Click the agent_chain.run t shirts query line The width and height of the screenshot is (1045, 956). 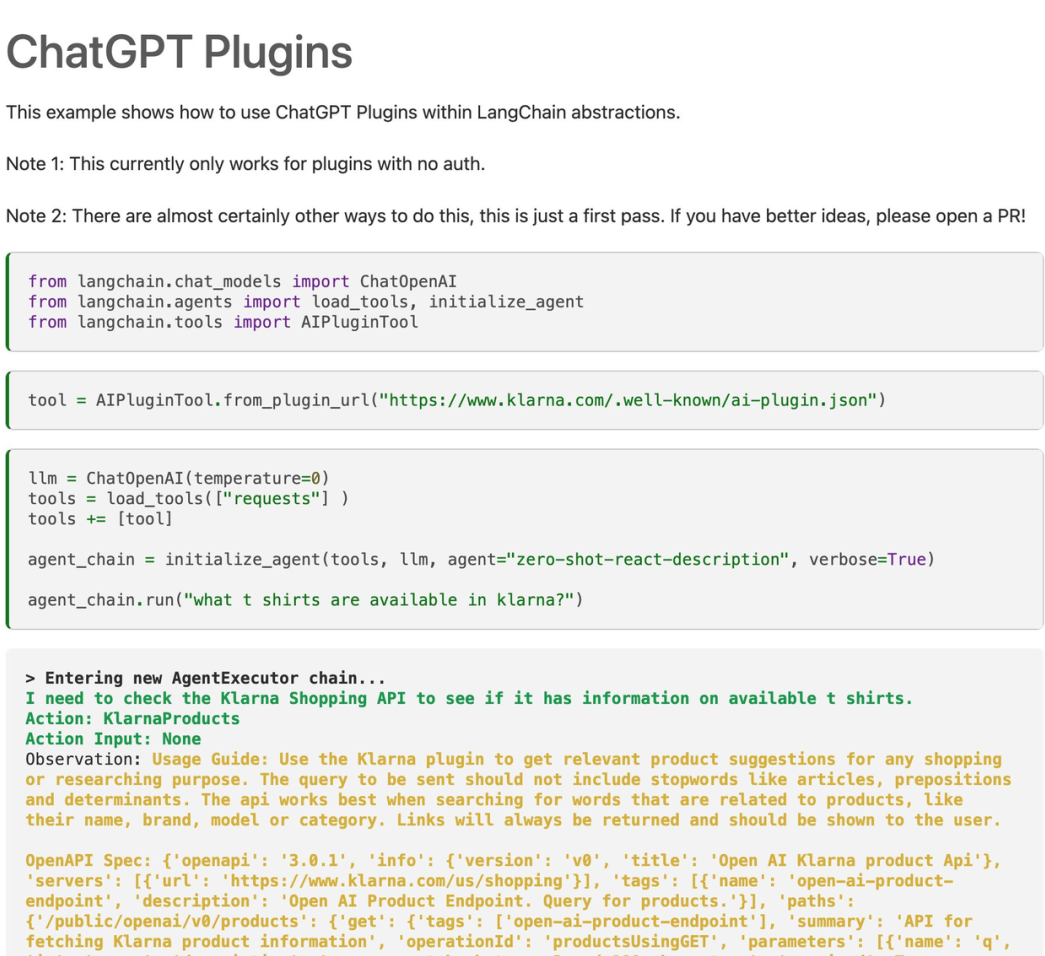point(305,600)
